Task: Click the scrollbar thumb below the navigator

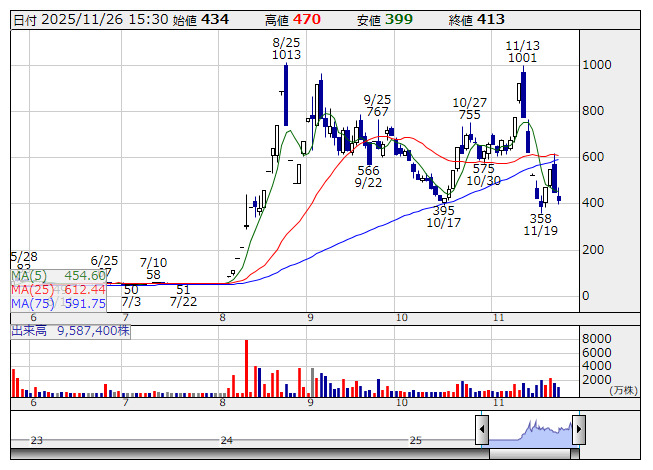Action: [530, 453]
